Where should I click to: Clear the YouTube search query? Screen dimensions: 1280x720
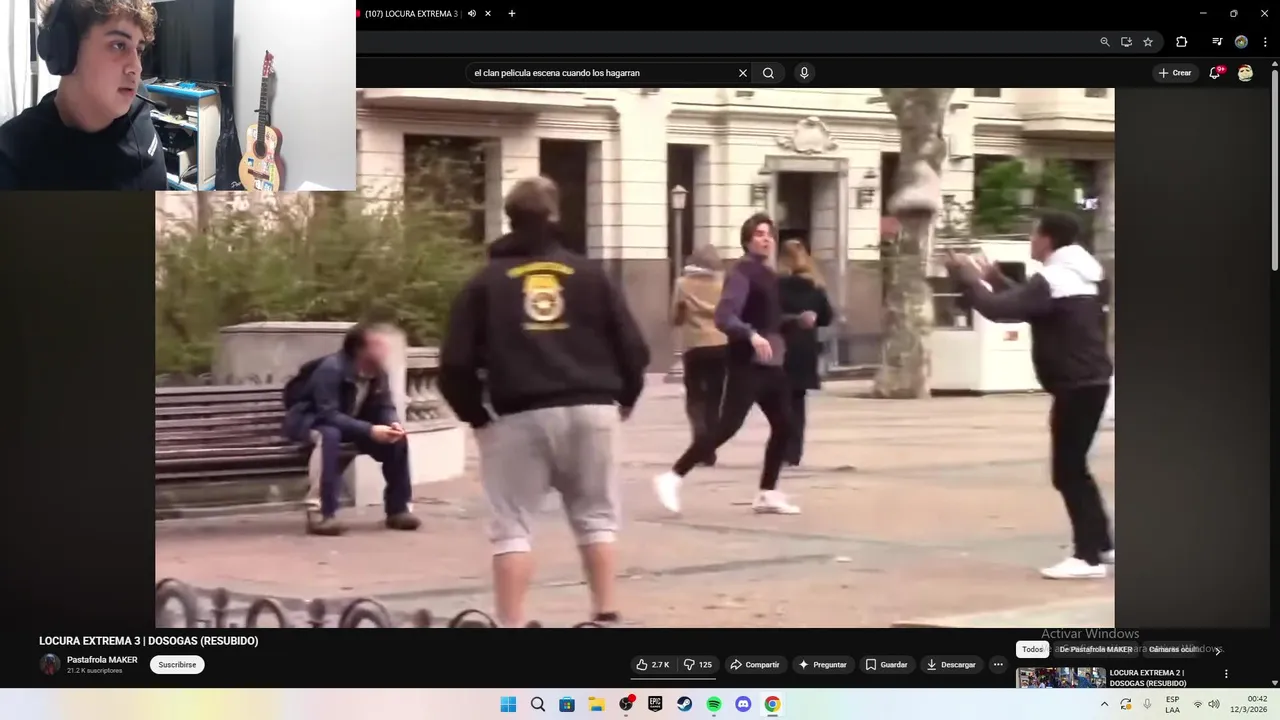click(x=743, y=73)
